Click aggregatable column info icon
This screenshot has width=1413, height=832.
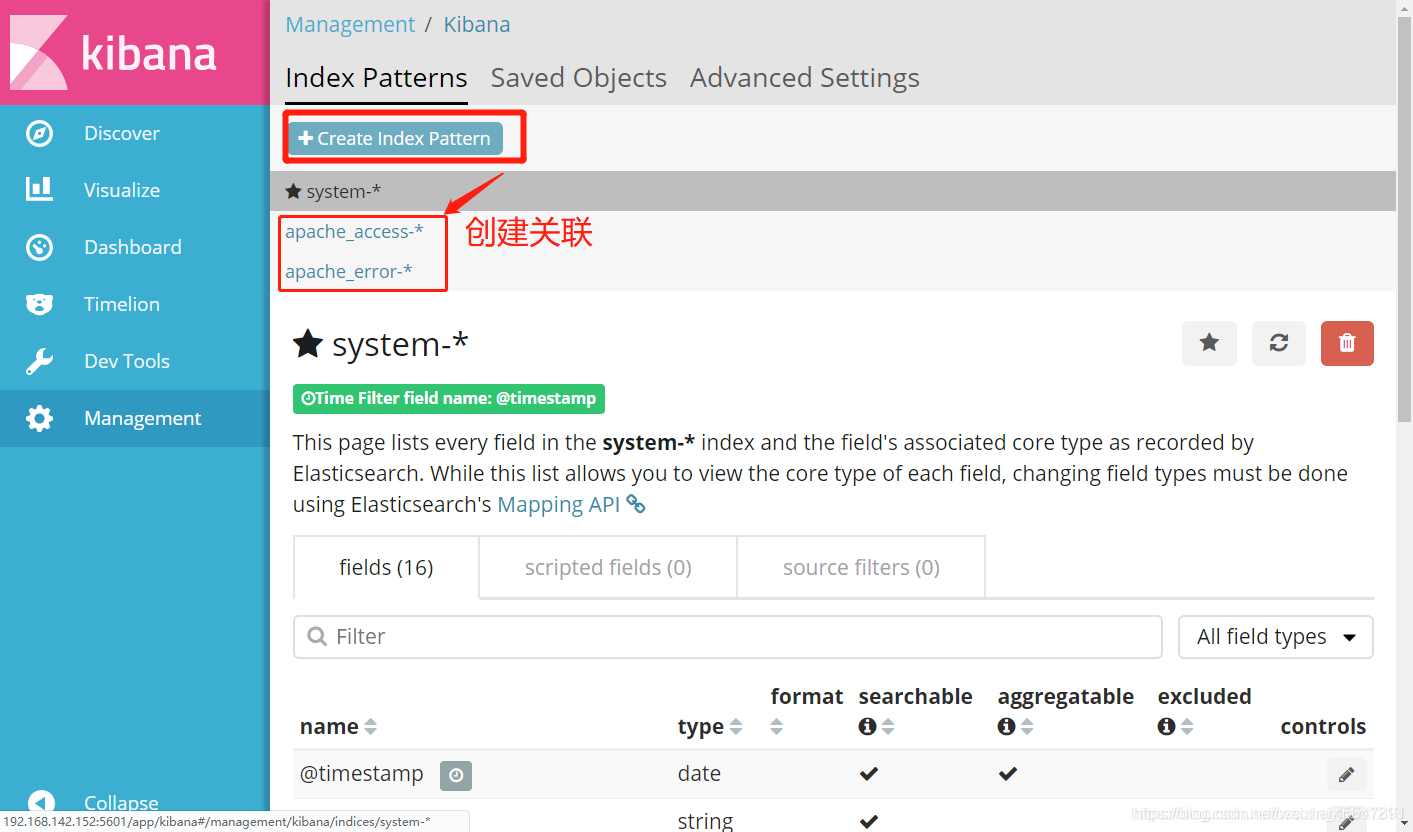point(1006,727)
